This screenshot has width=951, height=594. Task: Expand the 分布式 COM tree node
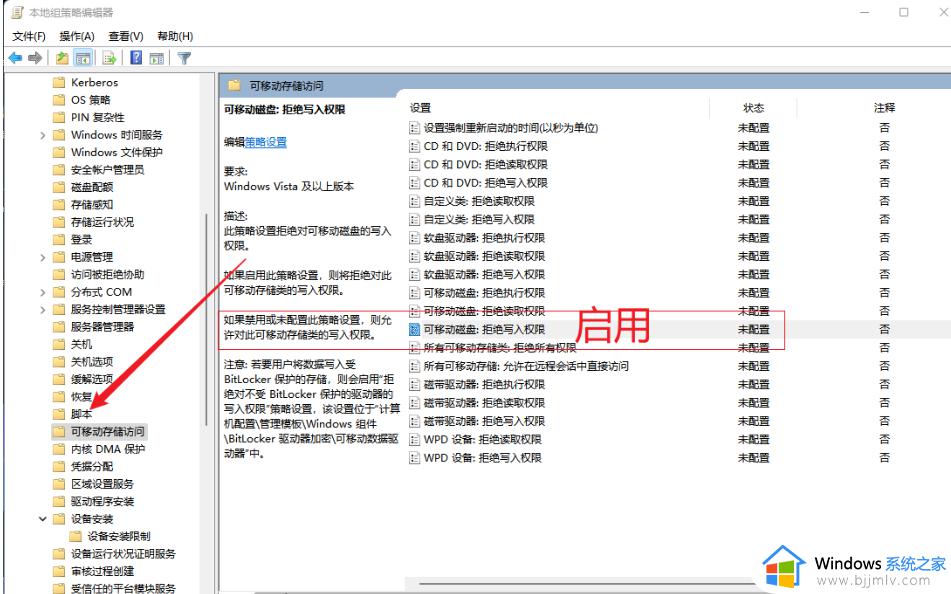pos(42,292)
